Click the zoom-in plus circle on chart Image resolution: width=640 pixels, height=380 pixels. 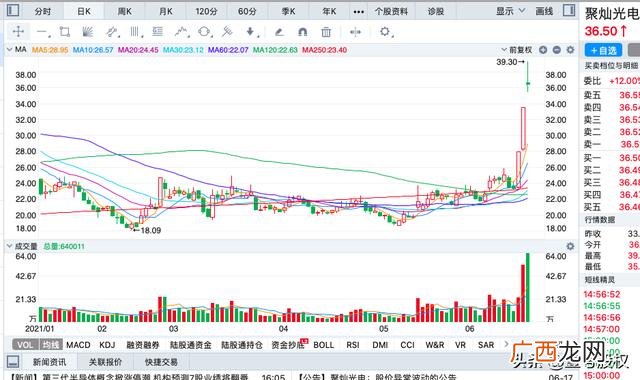coord(543,50)
